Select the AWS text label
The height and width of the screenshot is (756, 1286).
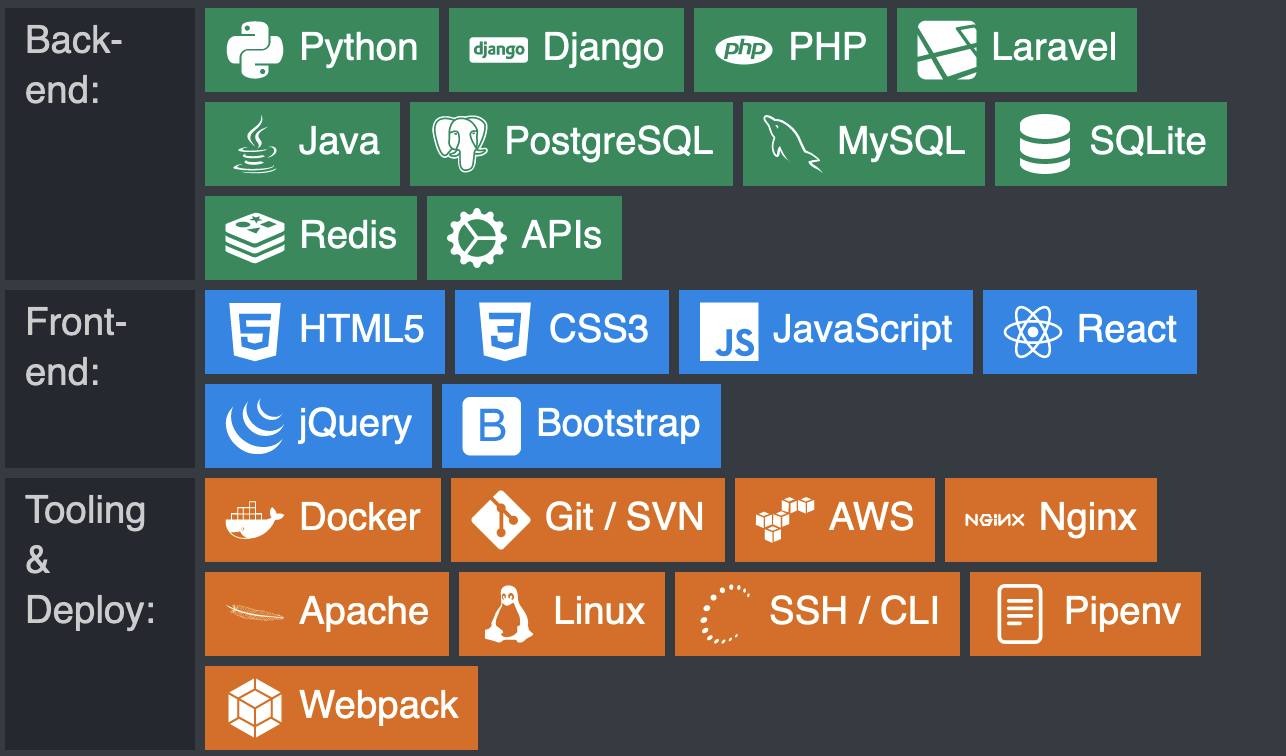(872, 518)
